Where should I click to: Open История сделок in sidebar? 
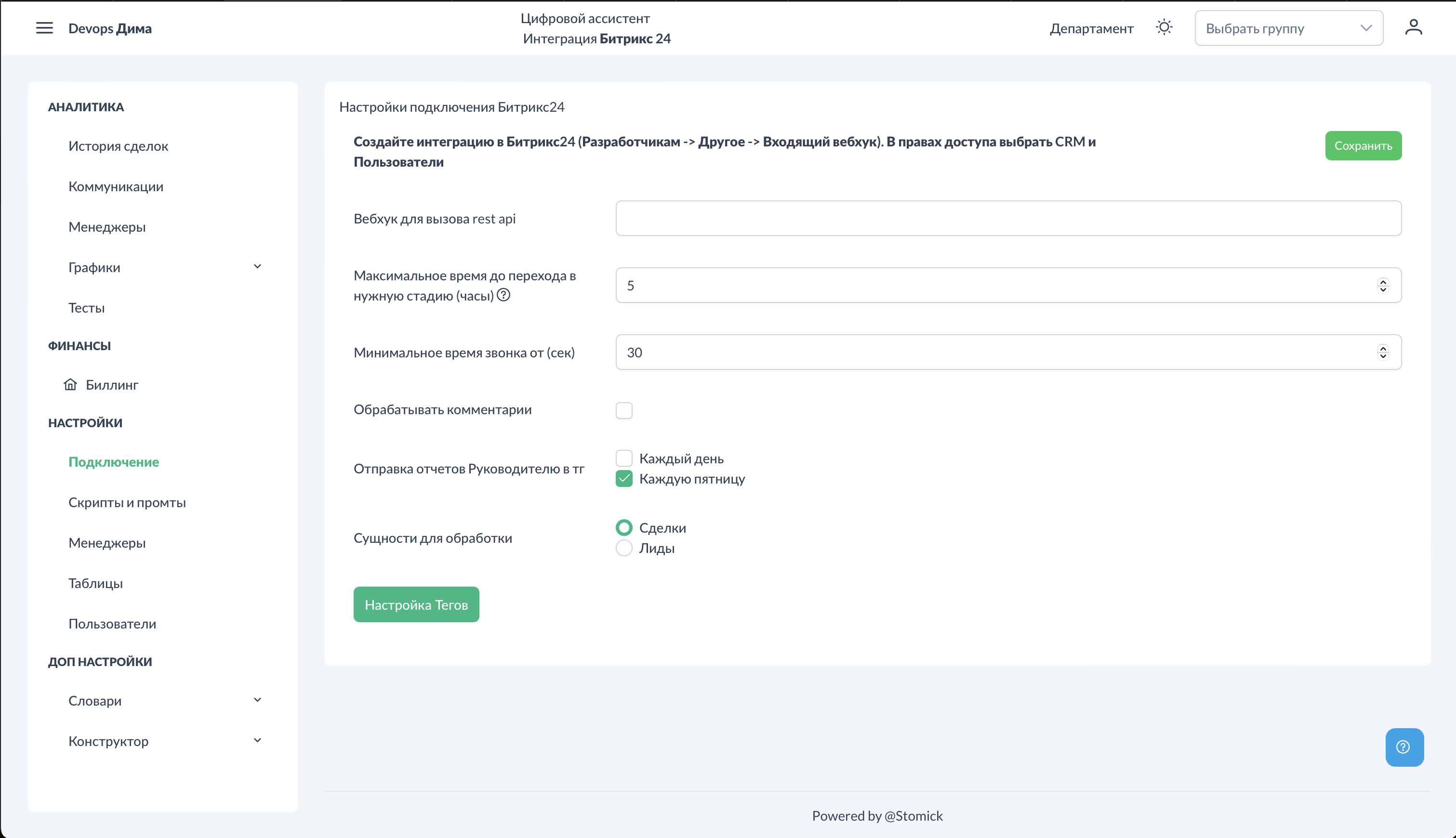point(118,146)
